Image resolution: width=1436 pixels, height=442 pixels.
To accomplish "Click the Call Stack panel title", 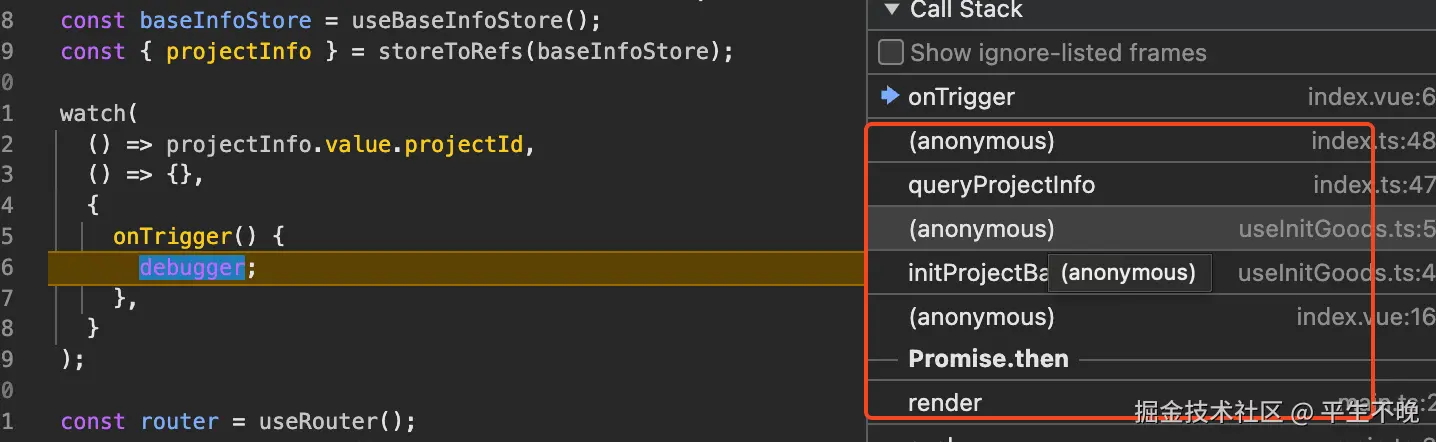I will [965, 10].
